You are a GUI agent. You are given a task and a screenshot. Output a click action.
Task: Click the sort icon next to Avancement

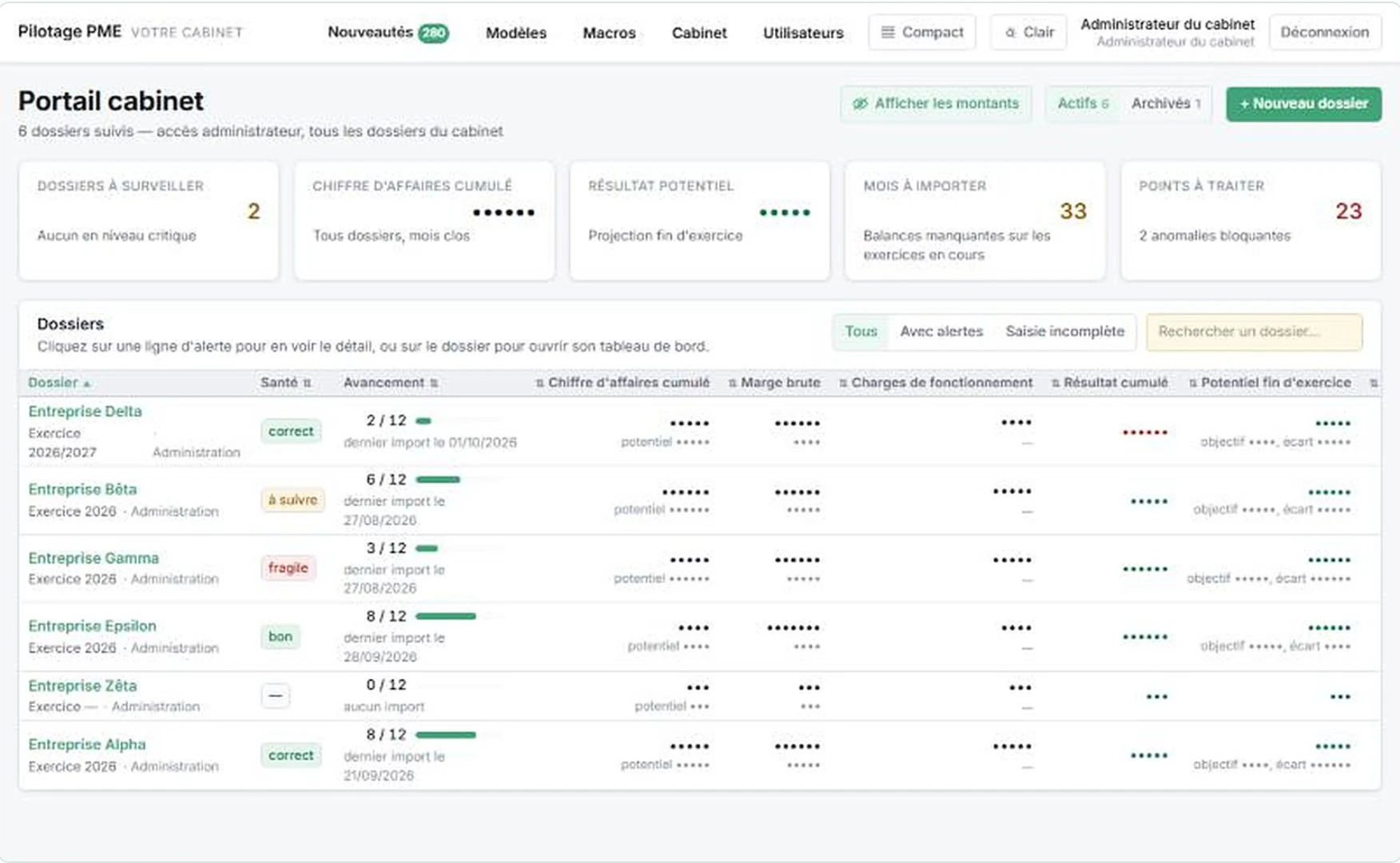tap(434, 384)
